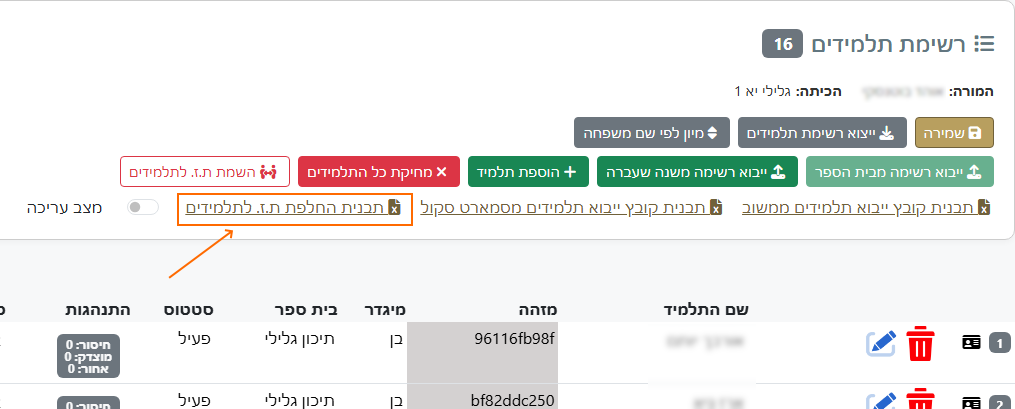Screen dimensions: 1015x409
Task: Toggle the מצב עריכה edit mode switch
Action: pyautogui.click(x=143, y=208)
